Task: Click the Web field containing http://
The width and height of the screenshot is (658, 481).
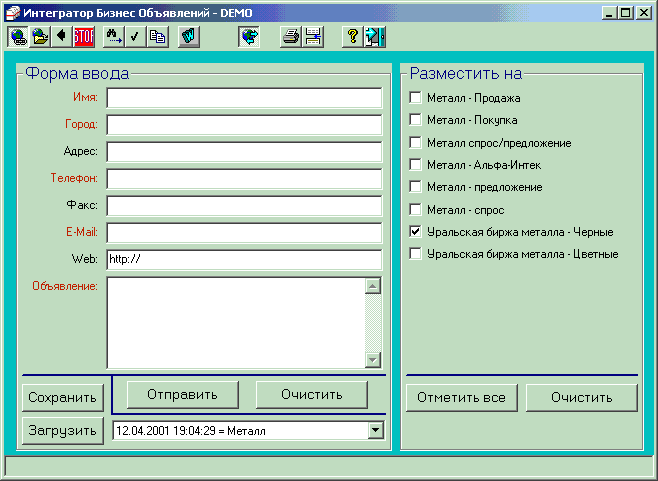Action: pos(244,259)
